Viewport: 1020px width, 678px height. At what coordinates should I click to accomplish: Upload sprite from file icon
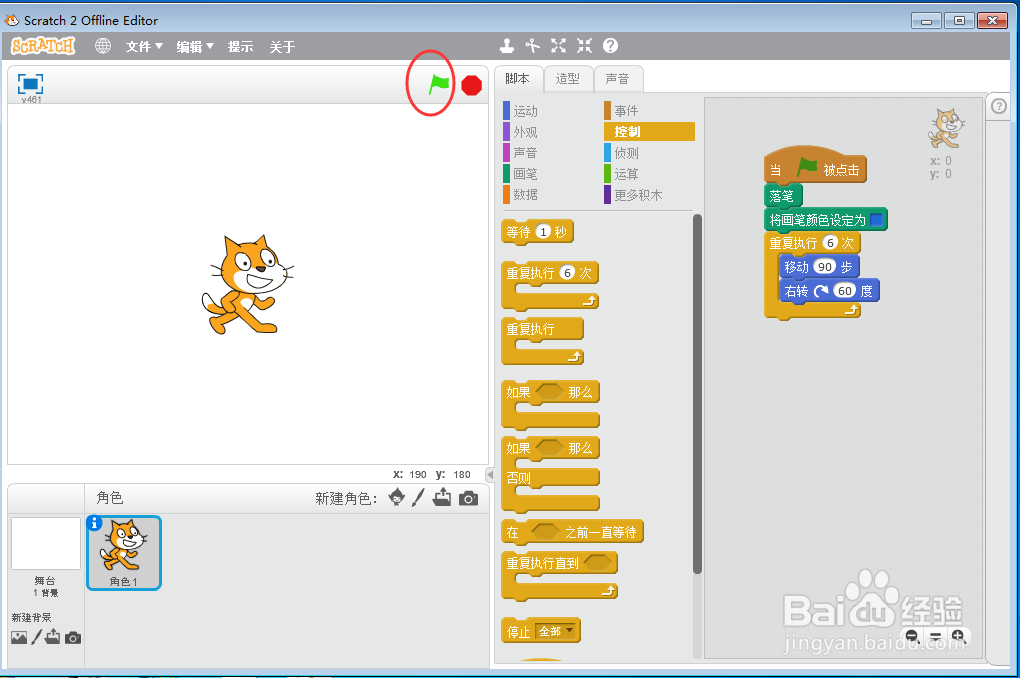(x=442, y=498)
